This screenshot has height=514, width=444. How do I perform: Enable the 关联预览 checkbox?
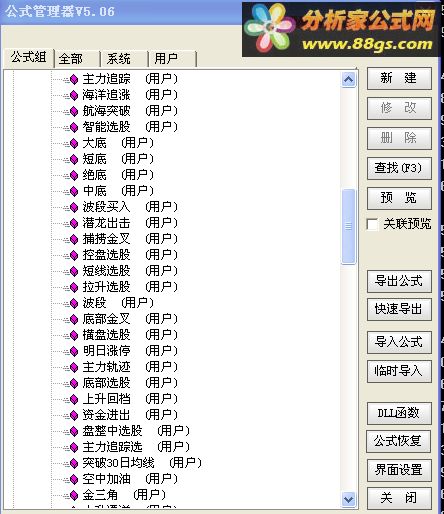click(x=372, y=224)
